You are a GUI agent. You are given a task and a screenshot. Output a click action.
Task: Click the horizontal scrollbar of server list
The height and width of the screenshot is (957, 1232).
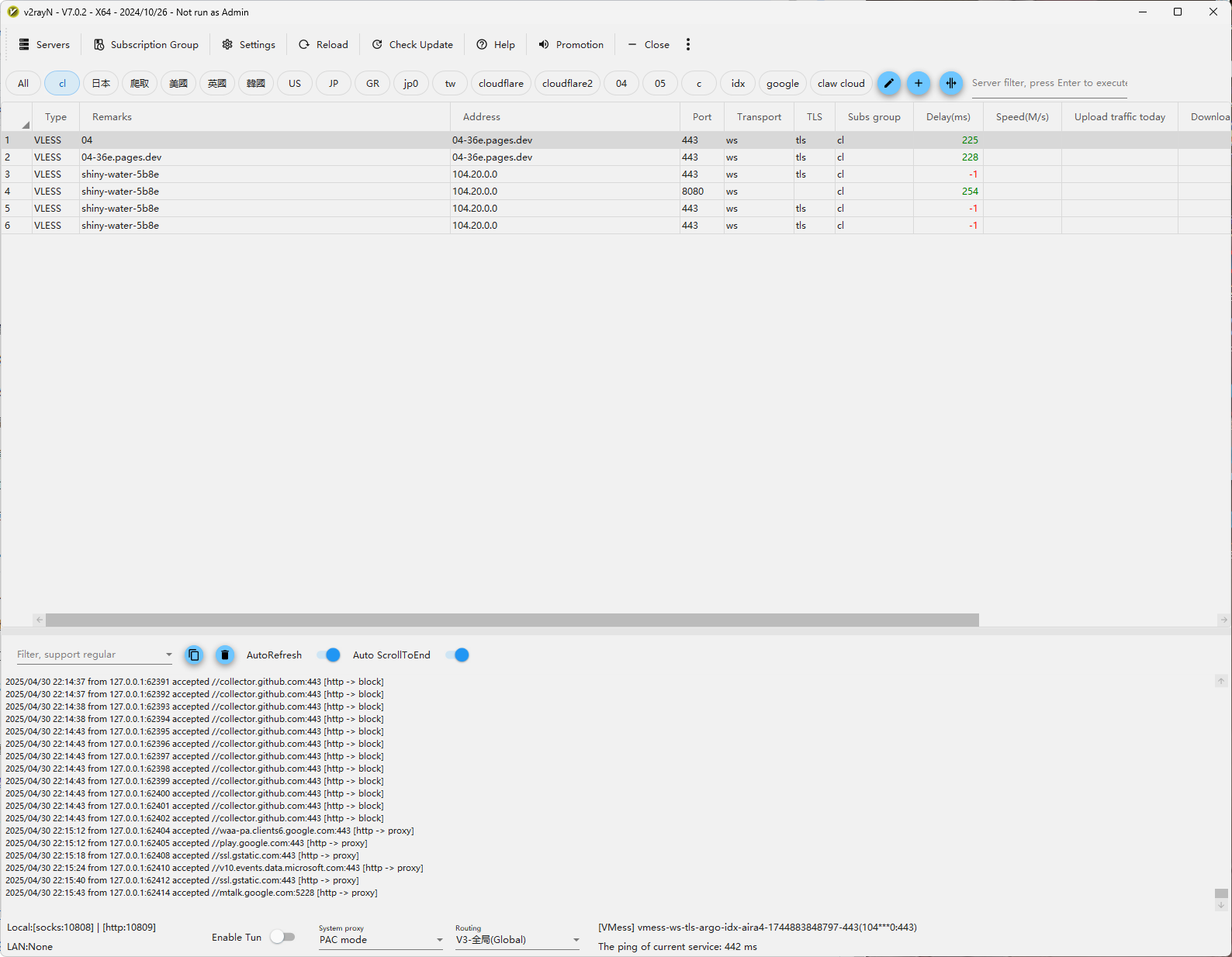coord(512,620)
